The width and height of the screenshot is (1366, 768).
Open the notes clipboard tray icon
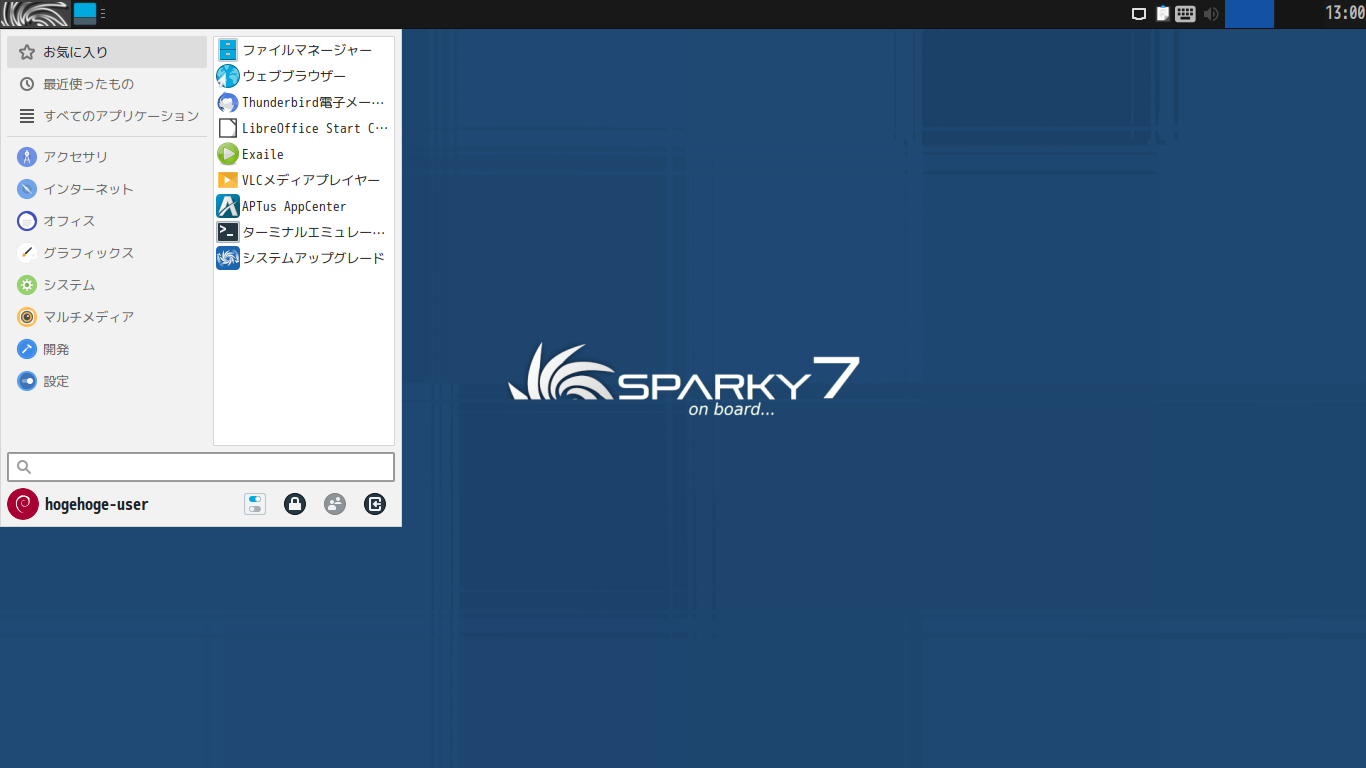tap(1163, 14)
